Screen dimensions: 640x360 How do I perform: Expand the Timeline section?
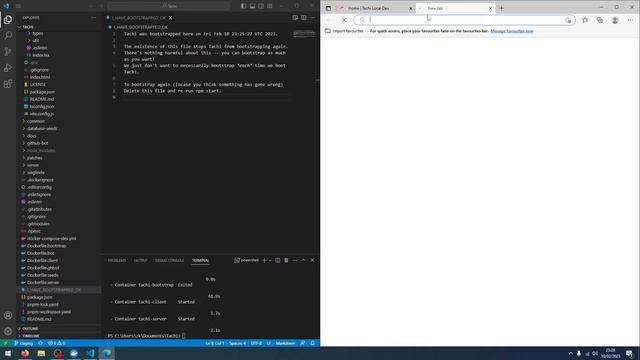coord(31,336)
